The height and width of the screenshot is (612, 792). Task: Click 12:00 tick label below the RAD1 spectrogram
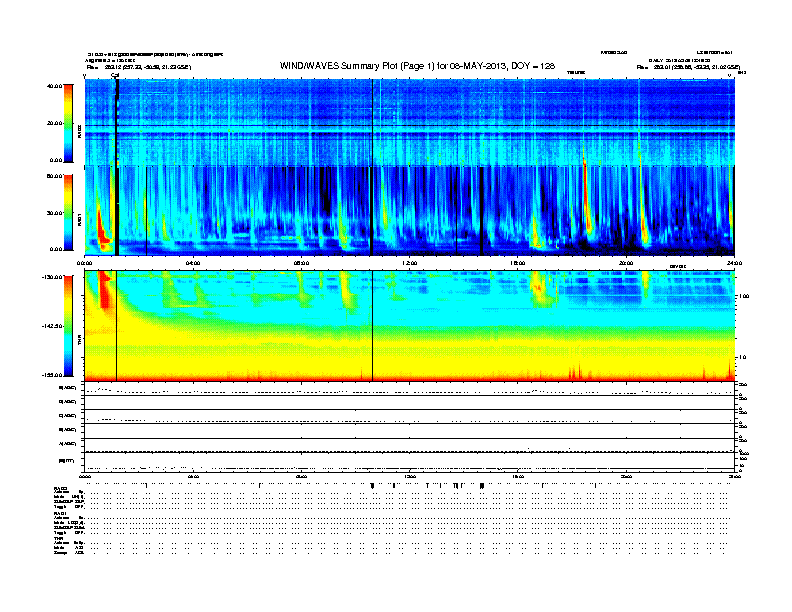click(x=409, y=263)
